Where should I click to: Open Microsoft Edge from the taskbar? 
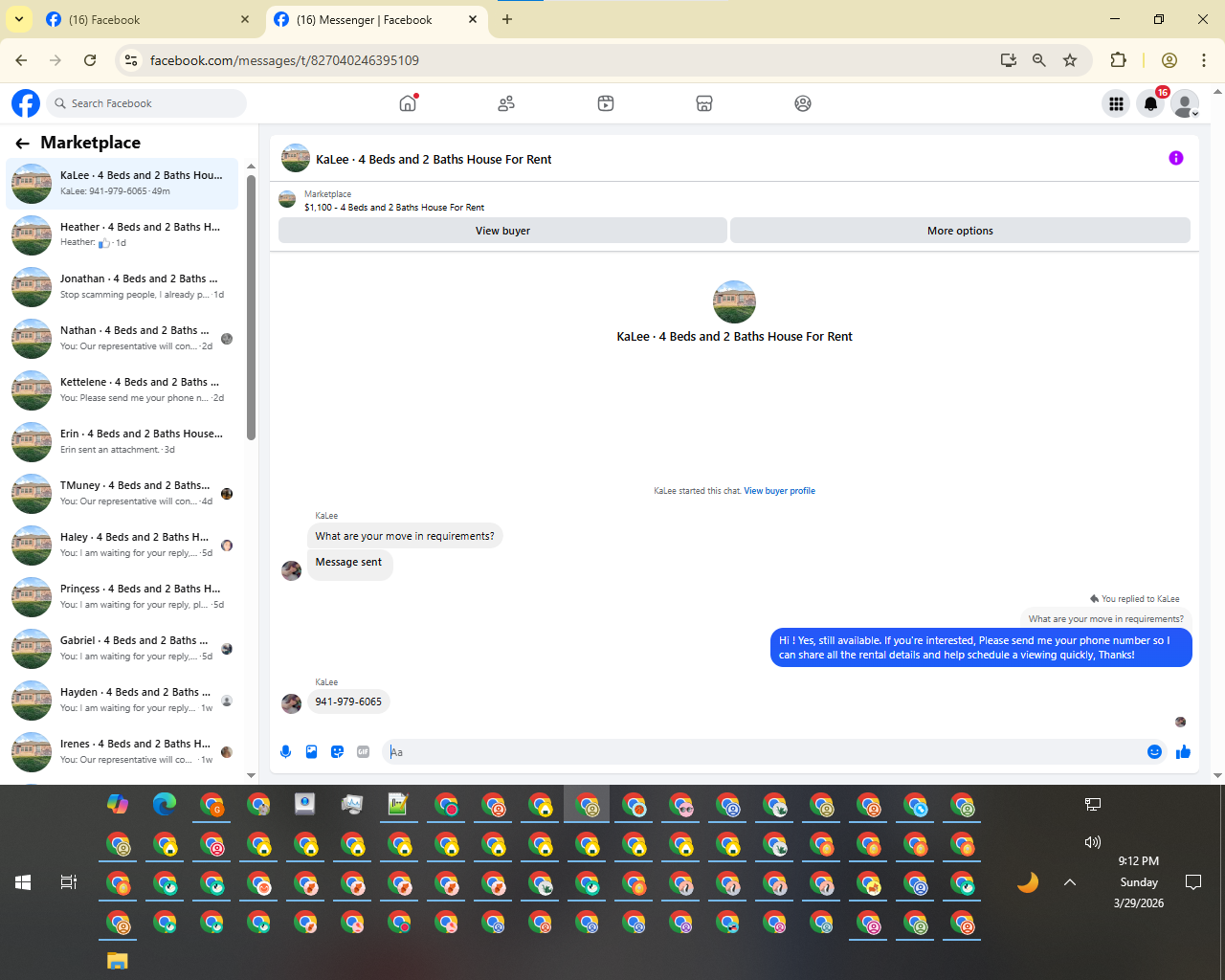[x=165, y=805]
